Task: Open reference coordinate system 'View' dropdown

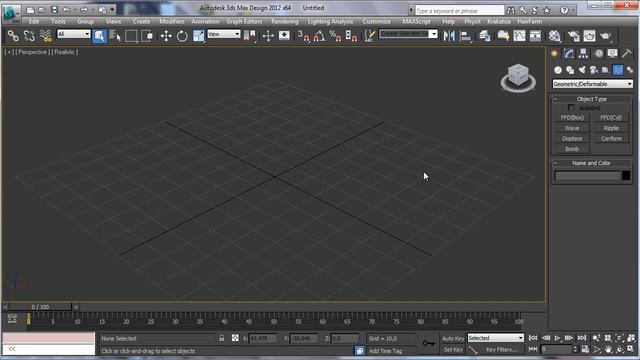Action: click(x=224, y=34)
